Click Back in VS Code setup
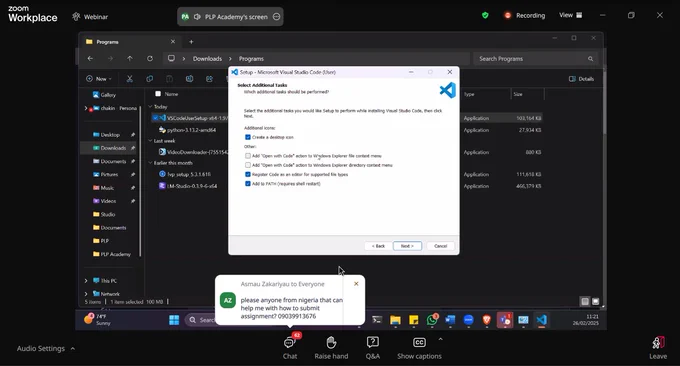 tap(378, 246)
